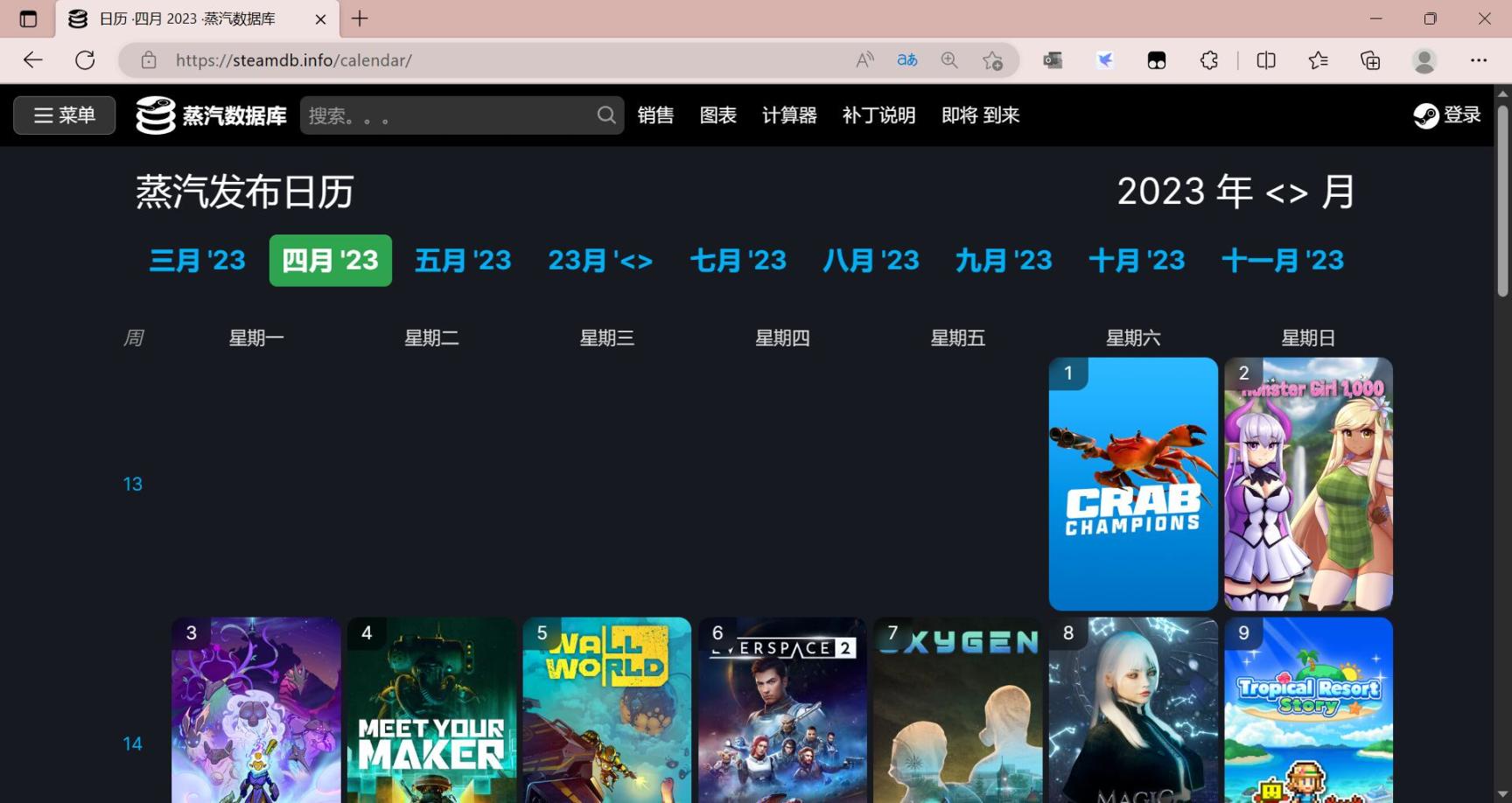Open the Extensions puzzle icon

click(1209, 60)
